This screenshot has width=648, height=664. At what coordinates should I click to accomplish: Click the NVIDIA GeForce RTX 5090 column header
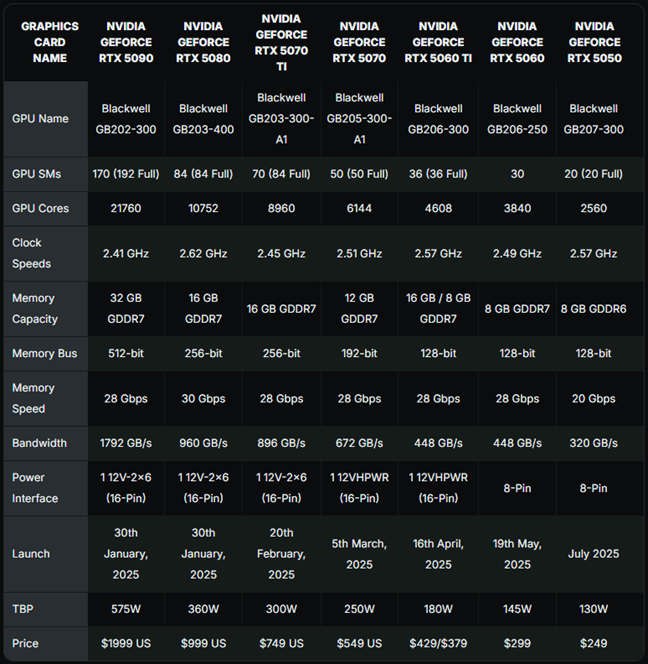coord(126,42)
